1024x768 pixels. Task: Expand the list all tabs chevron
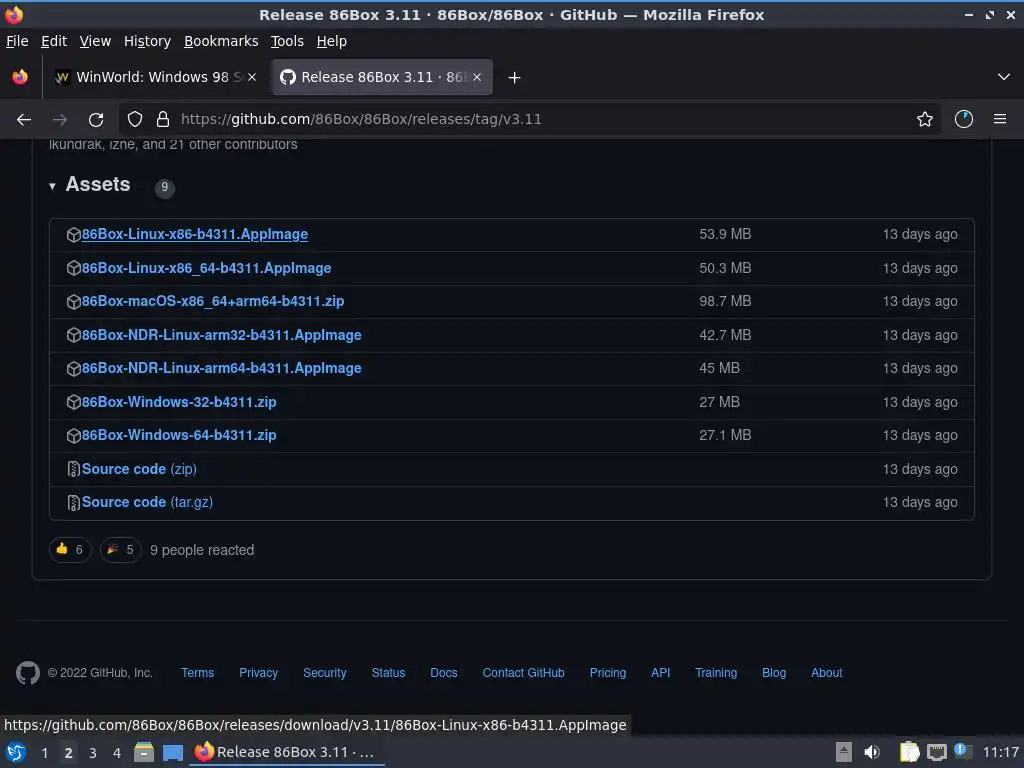(x=1004, y=77)
